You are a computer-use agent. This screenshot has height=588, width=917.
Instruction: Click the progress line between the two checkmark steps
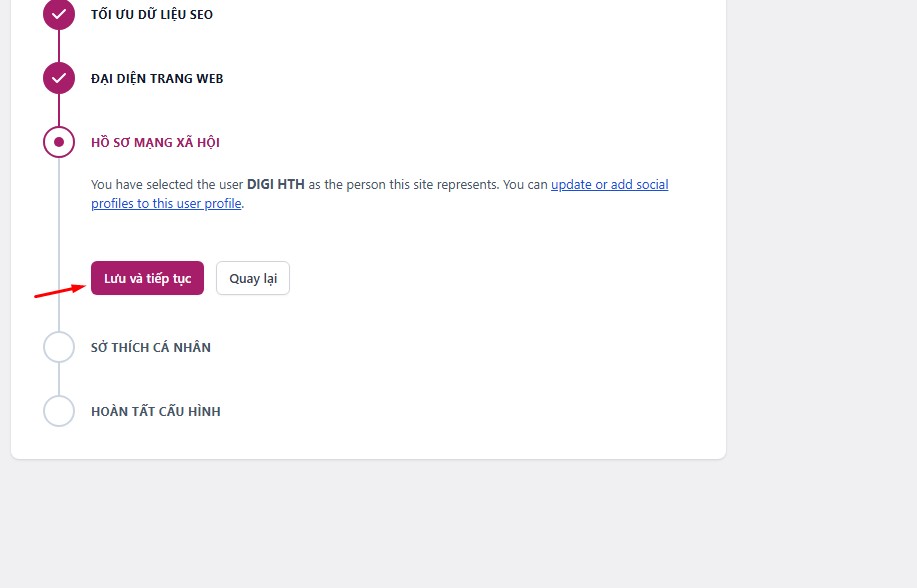coord(59,46)
